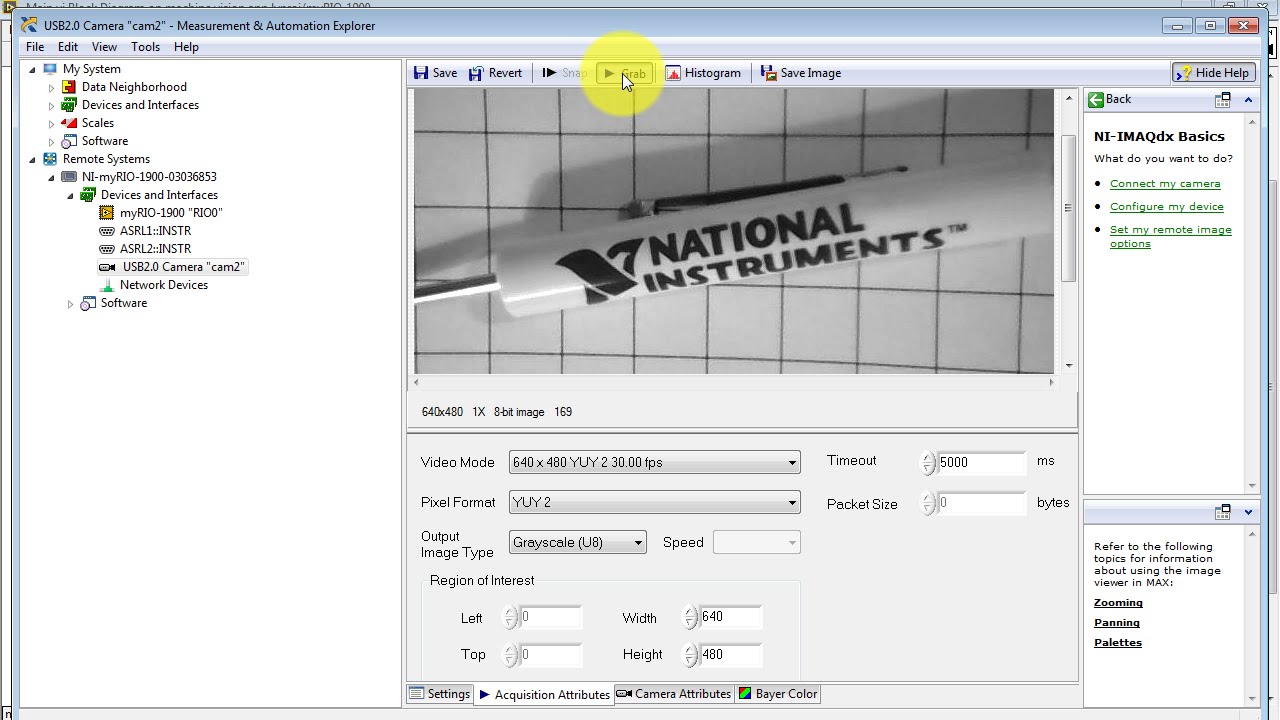This screenshot has height=720, width=1280.
Task: Open the Tools menu
Action: (x=145, y=47)
